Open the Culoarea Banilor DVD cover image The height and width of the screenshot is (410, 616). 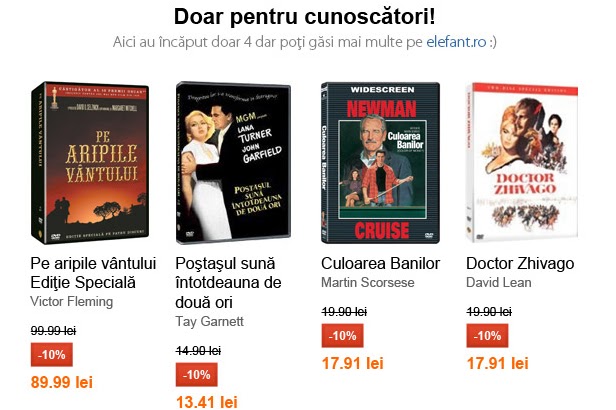(380, 163)
